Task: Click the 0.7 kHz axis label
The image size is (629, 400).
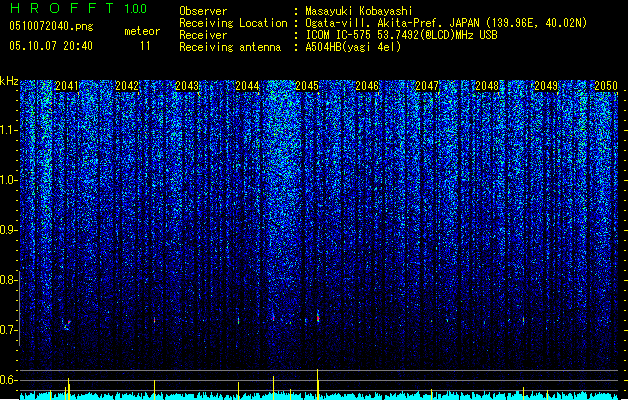Action: pos(9,330)
